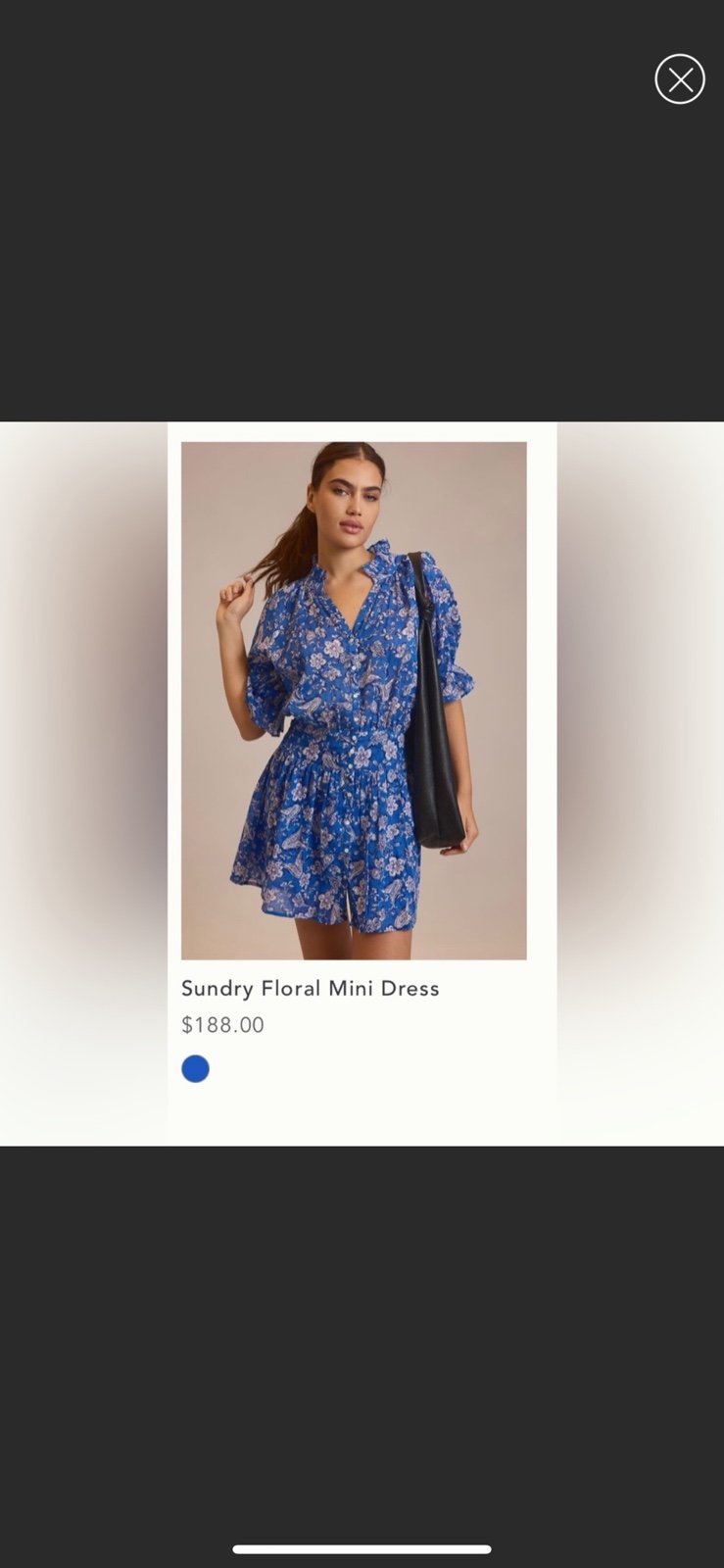This screenshot has height=1568, width=724.
Task: Dismiss by tapping dark area below the image
Action: tap(362, 1343)
